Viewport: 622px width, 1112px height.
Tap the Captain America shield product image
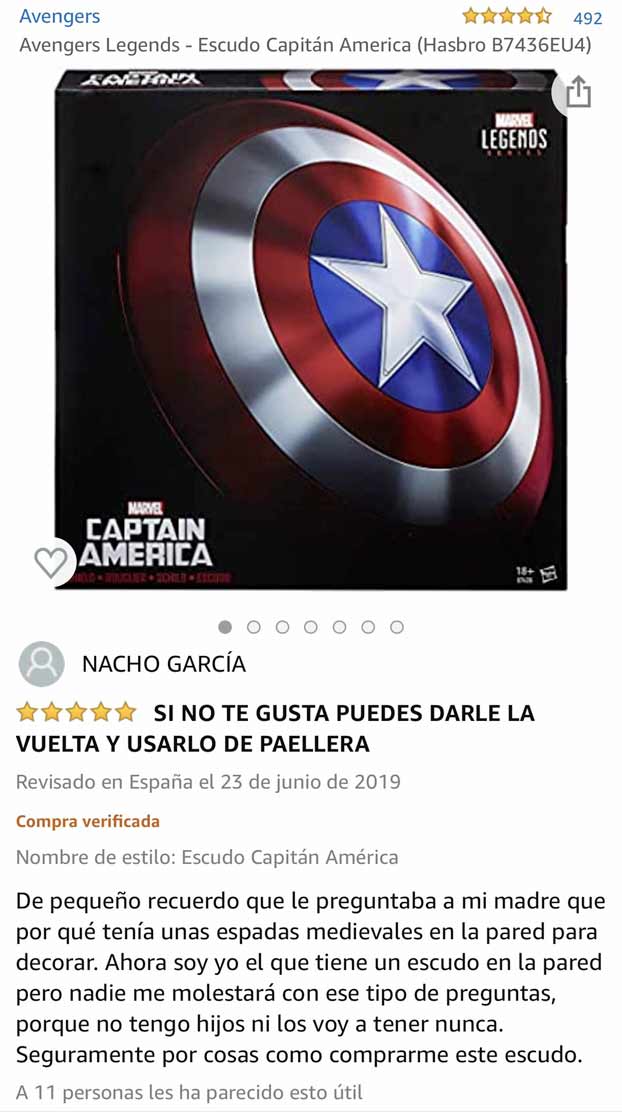311,329
